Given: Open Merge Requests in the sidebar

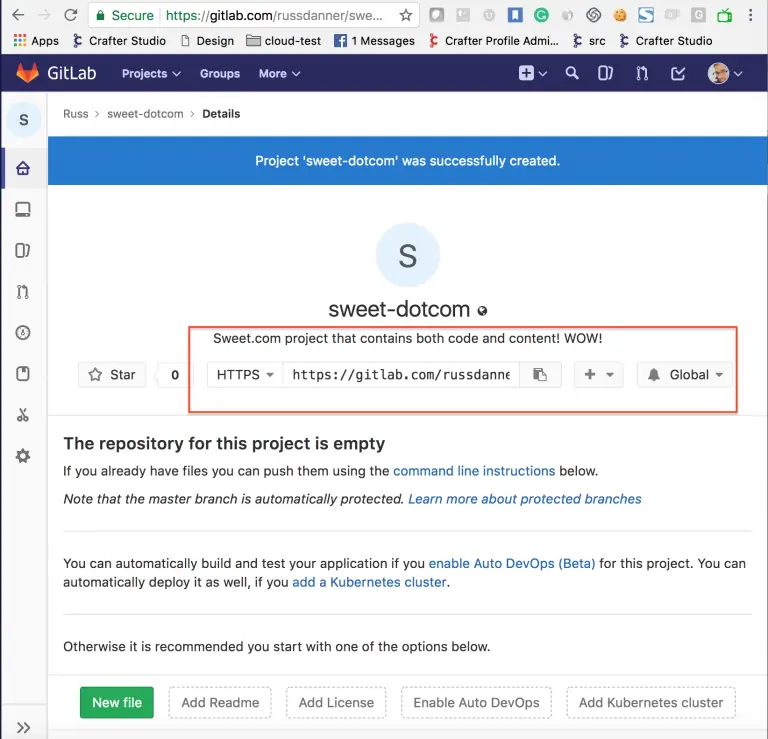Looking at the screenshot, I should [23, 292].
